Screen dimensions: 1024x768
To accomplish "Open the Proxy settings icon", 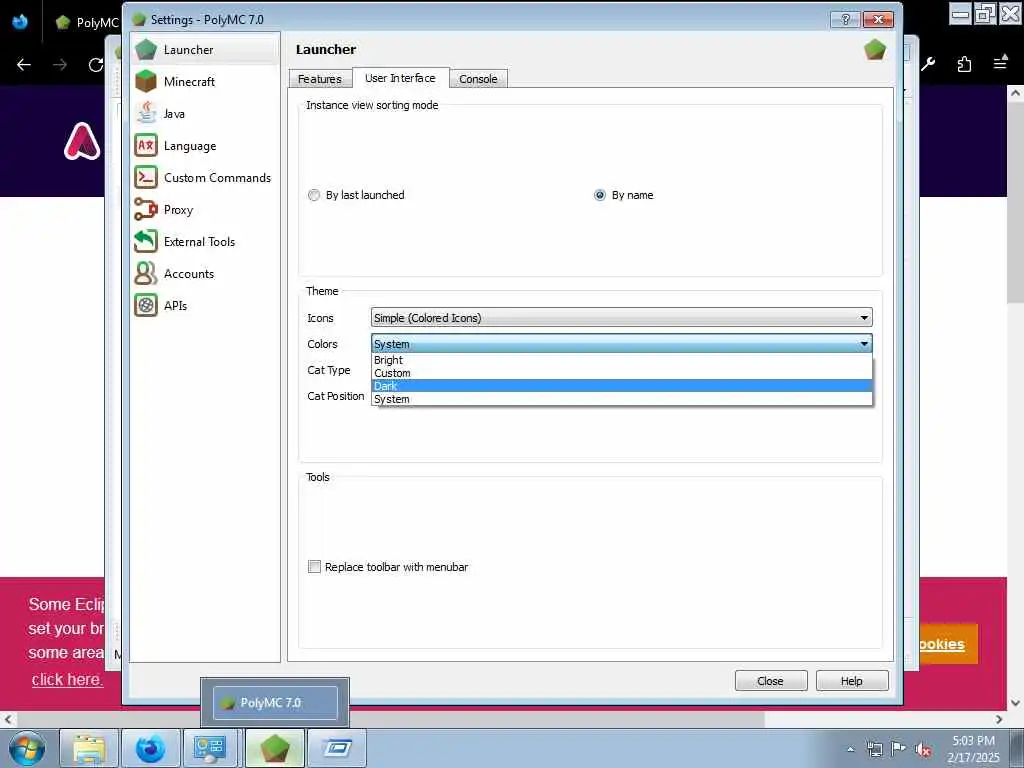I will [146, 210].
